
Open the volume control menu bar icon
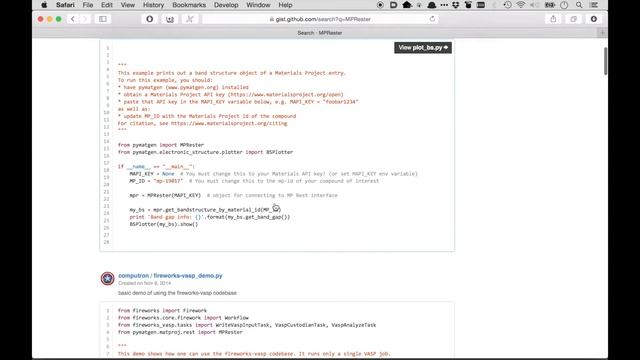point(534,5)
